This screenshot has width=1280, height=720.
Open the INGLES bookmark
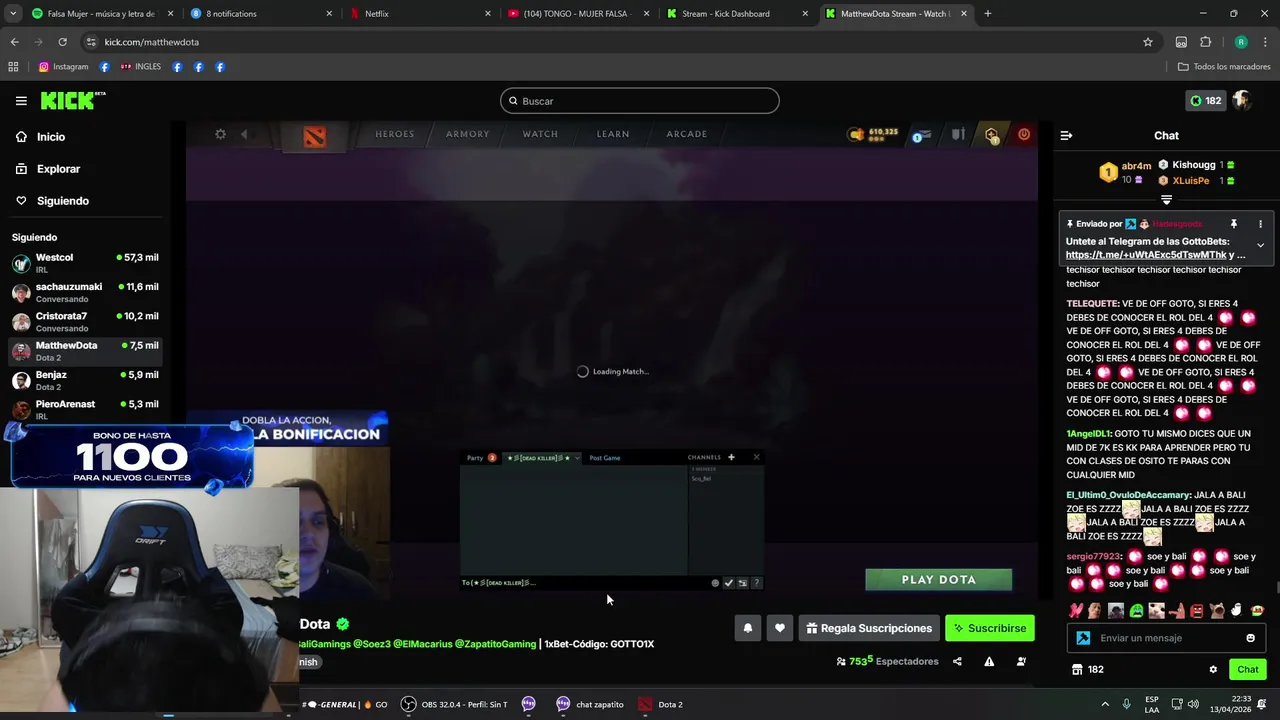pyautogui.click(x=140, y=67)
